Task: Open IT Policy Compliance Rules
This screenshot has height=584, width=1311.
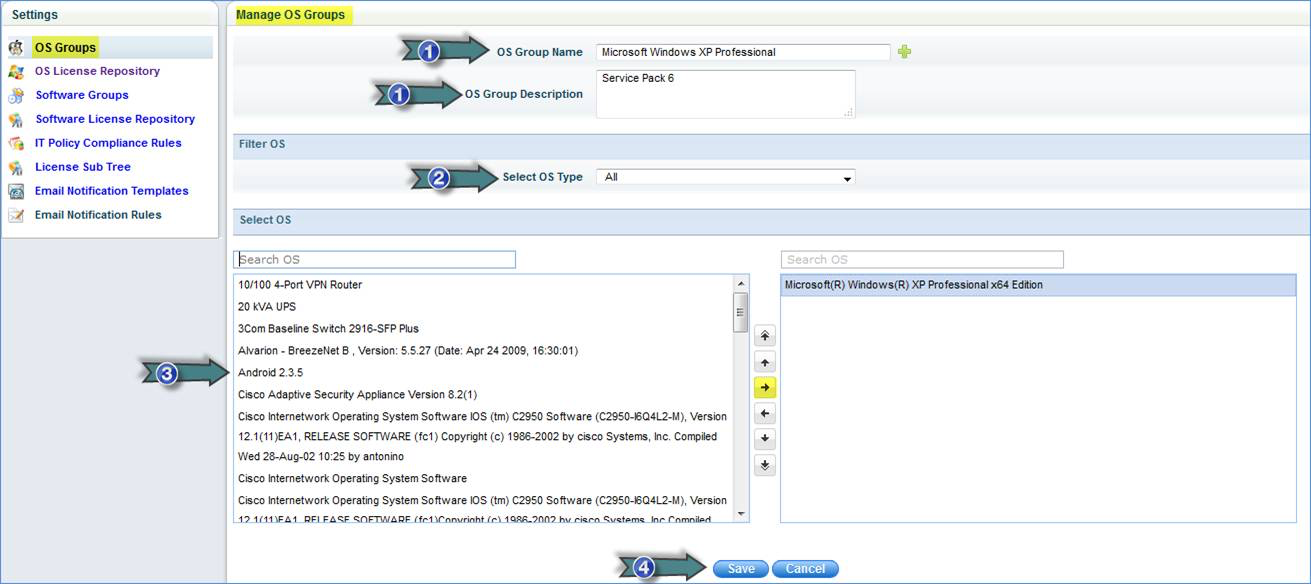Action: click(x=108, y=143)
